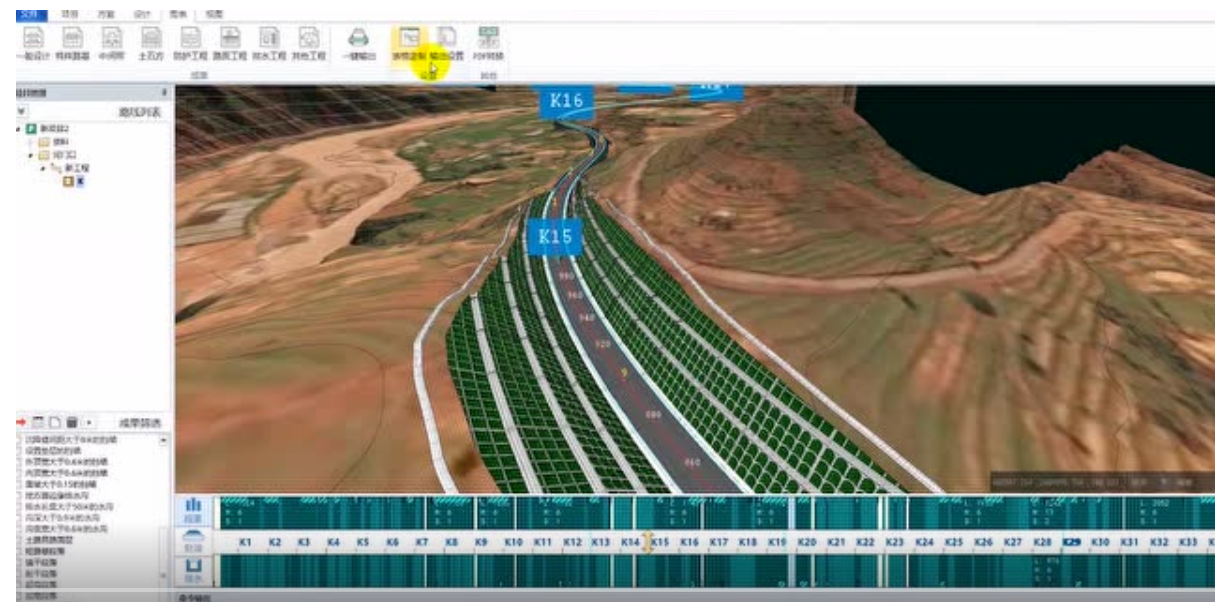The width and height of the screenshot is (1215, 602).
Task: Click the 排水工程 ribbon icon
Action: point(270,44)
